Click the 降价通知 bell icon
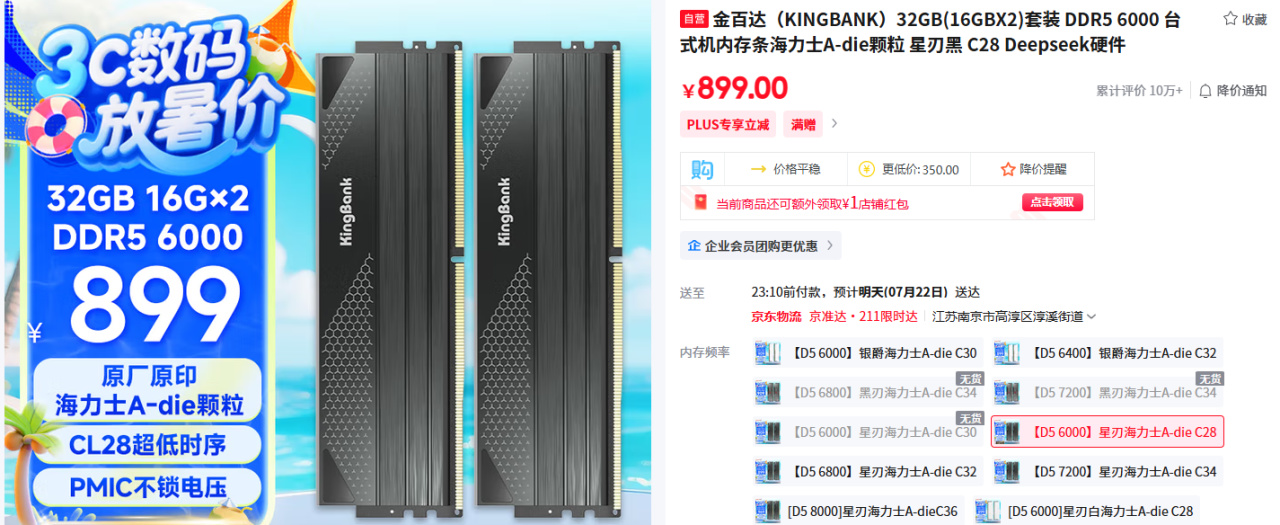The image size is (1280, 525). (x=1205, y=90)
